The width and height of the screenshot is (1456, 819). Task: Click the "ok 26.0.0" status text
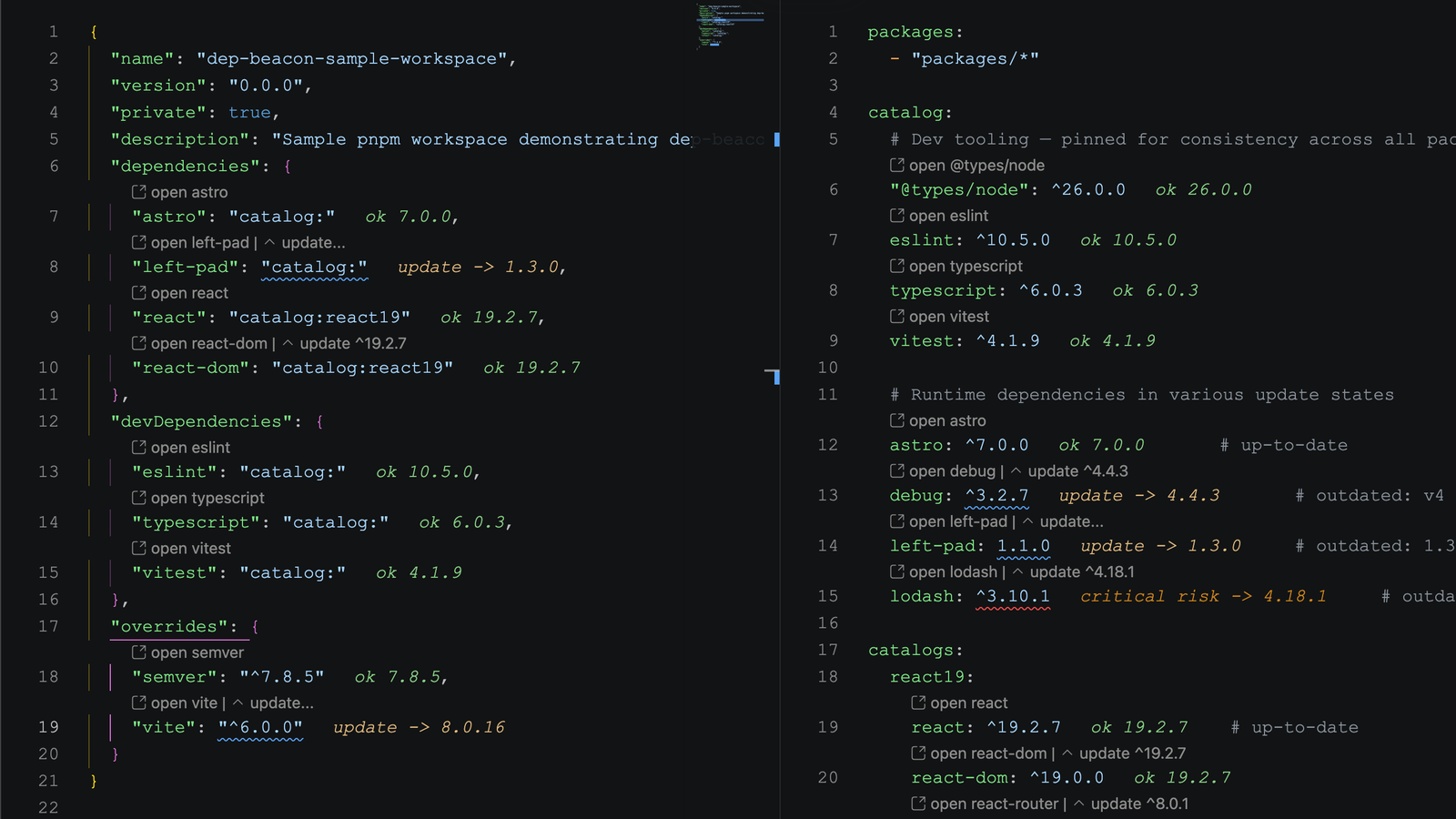1204,189
